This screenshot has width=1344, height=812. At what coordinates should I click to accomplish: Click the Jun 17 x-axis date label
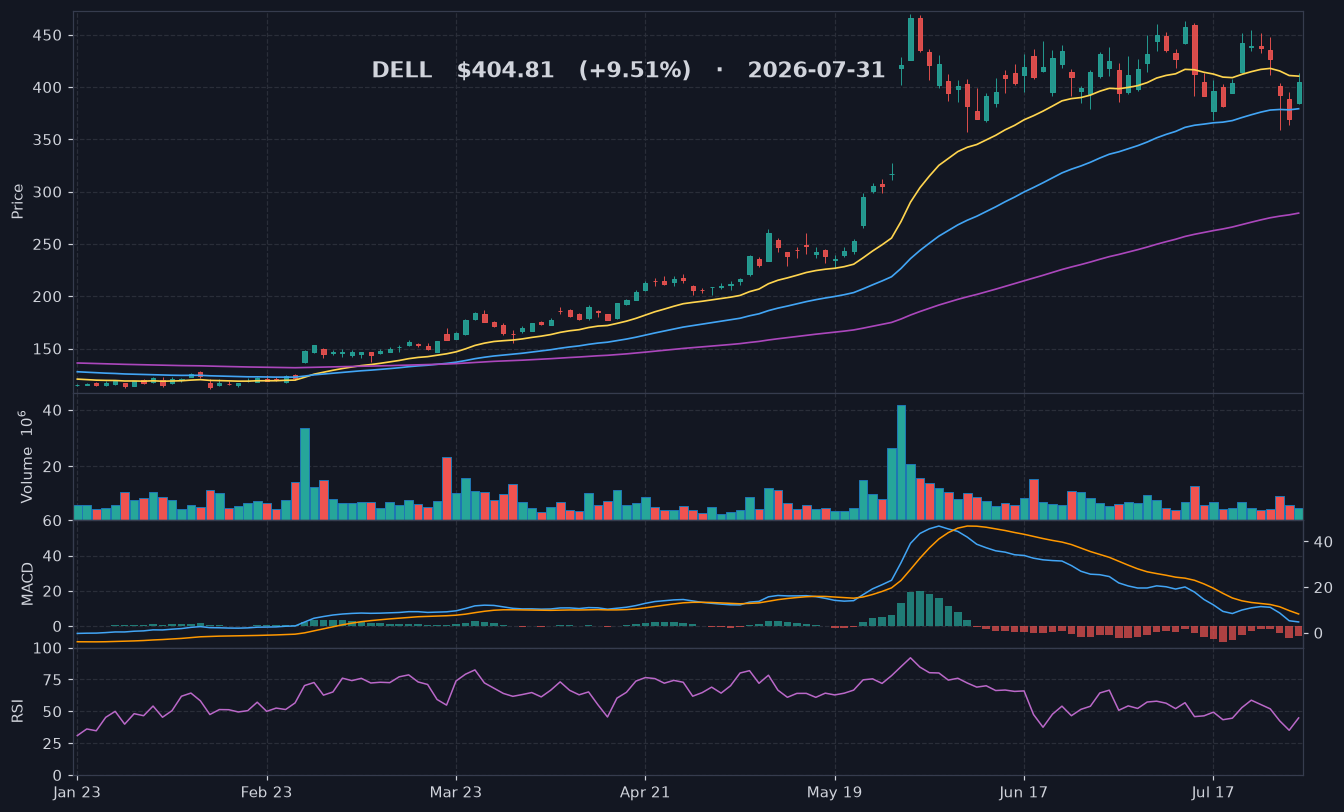[1024, 792]
